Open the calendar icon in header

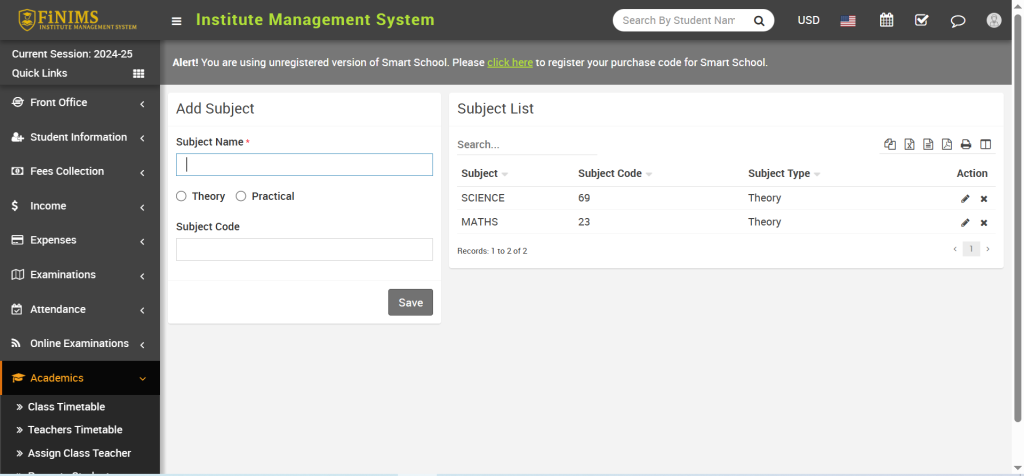(x=886, y=20)
